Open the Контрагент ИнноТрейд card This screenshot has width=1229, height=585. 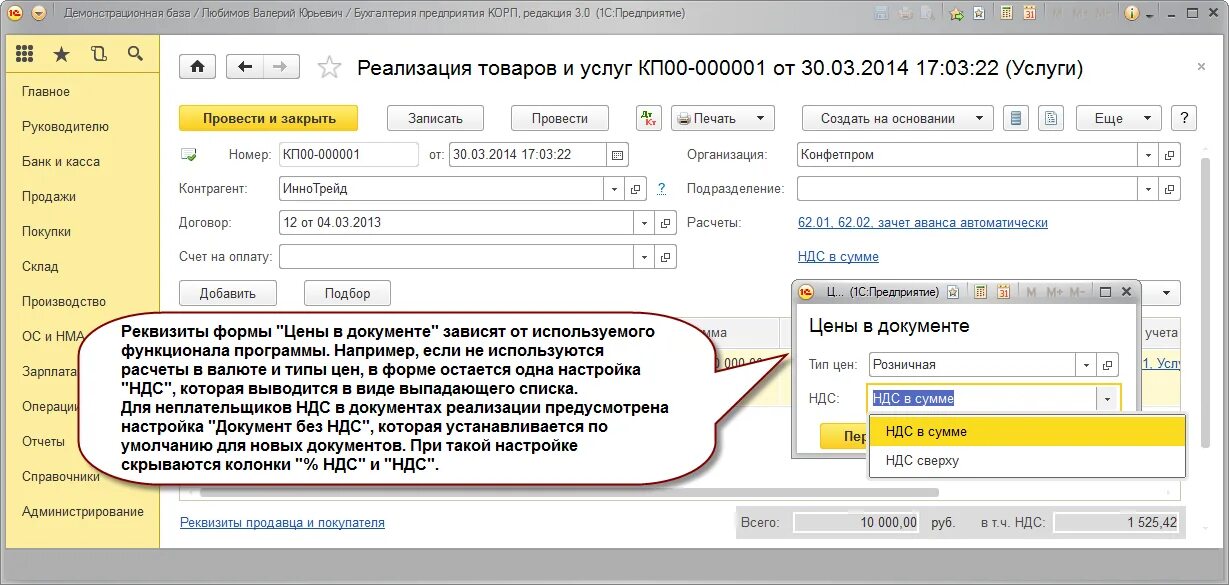pos(635,188)
